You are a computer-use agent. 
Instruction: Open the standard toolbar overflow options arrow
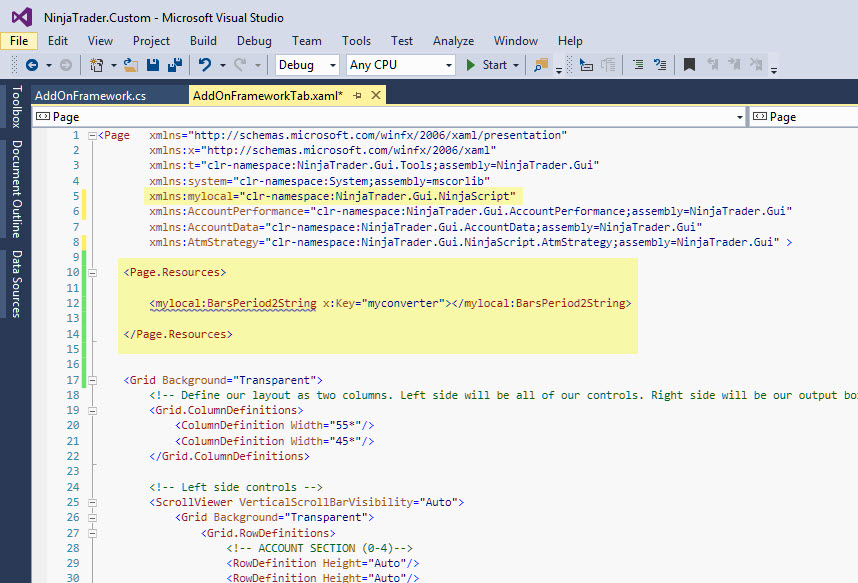[559, 70]
